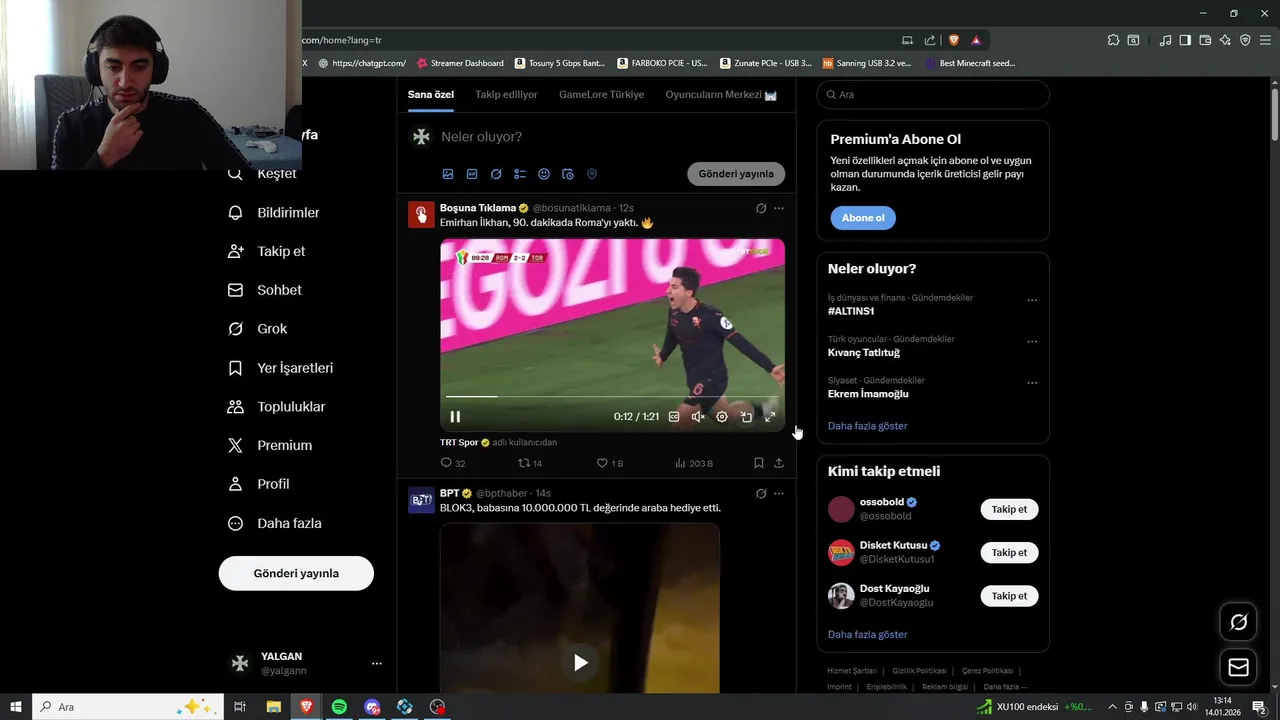The image size is (1280, 720).
Task: Open Spotify from the Windows taskbar
Action: (x=339, y=707)
